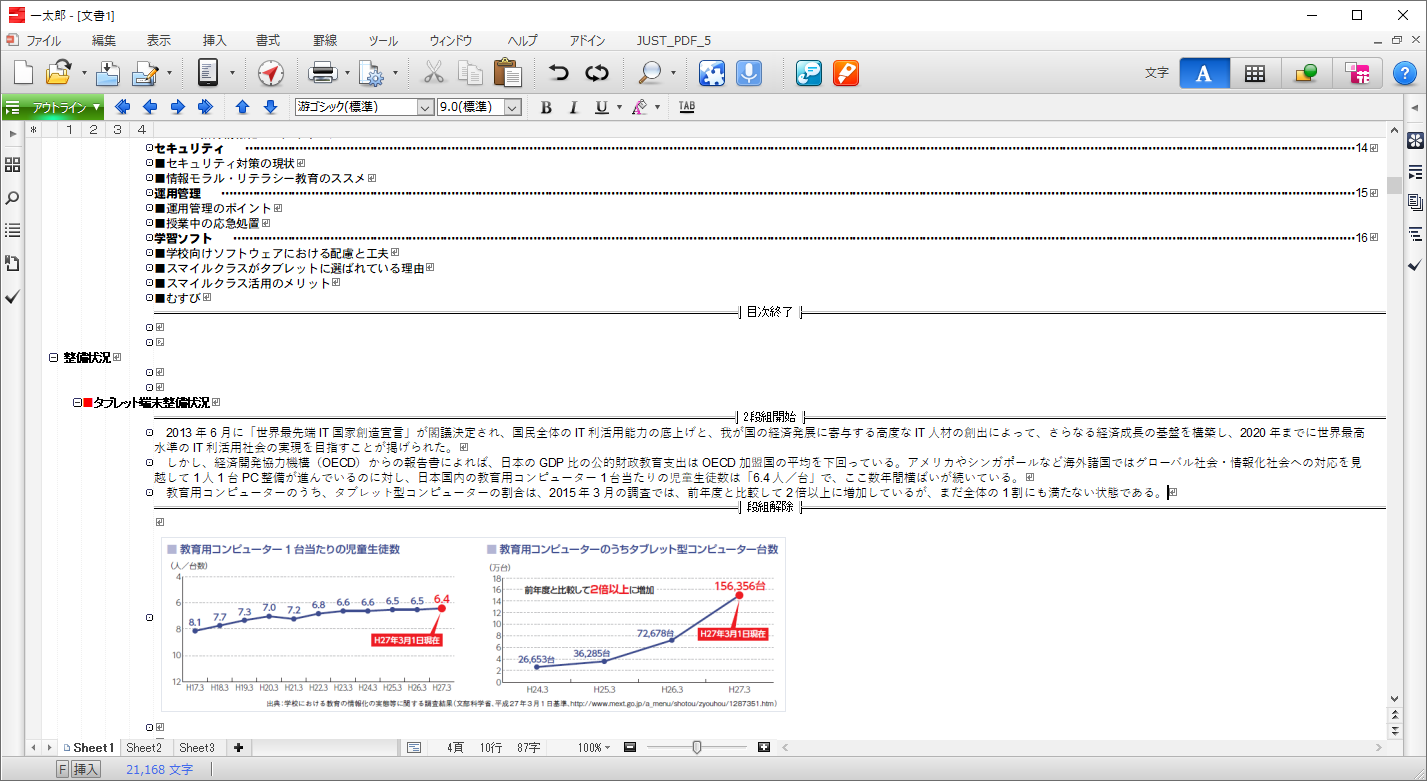Screen dimensions: 1427x781
Task: Click the blue microphone icon
Action: point(748,73)
